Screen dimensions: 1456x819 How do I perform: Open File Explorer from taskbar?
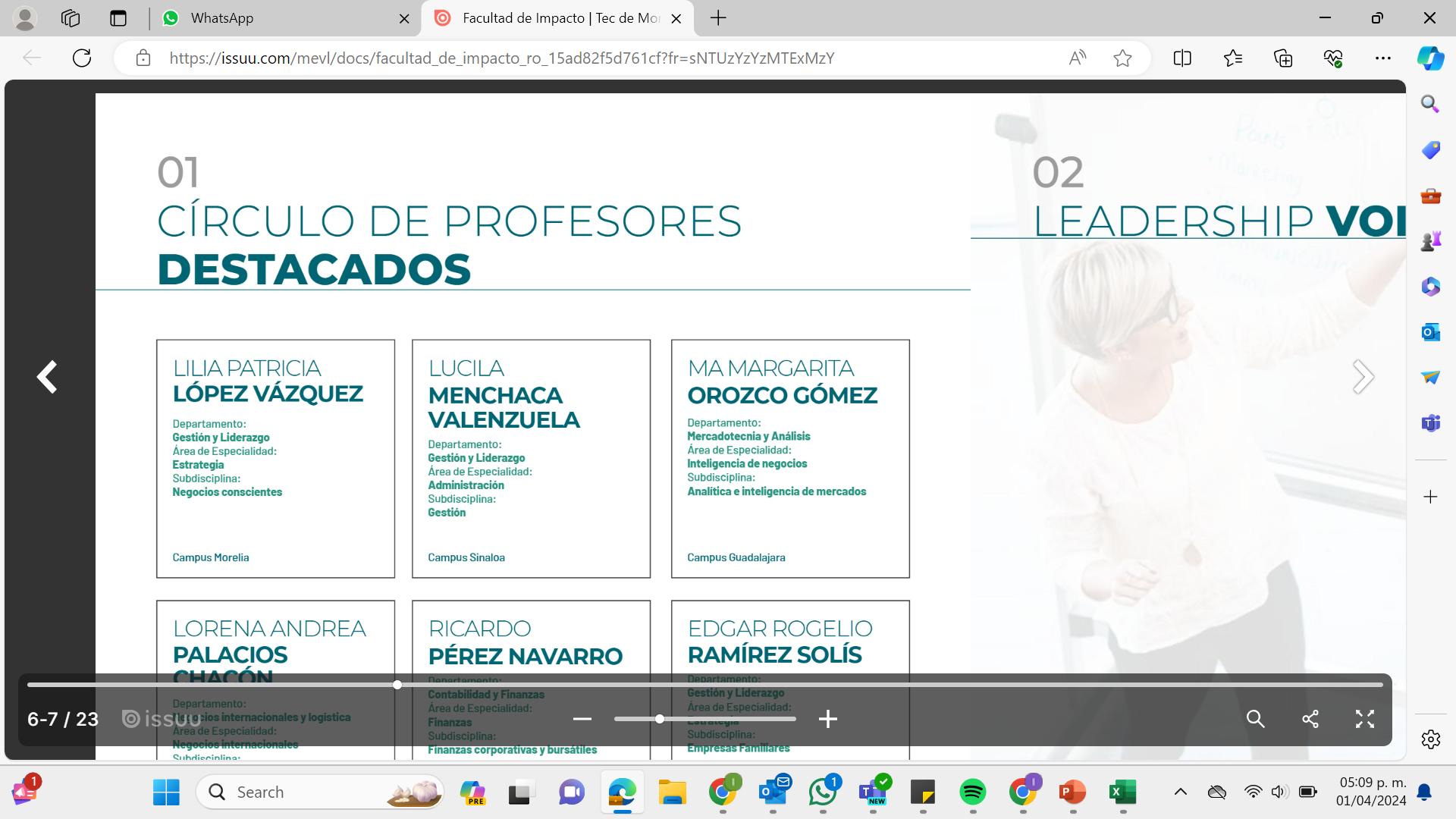click(x=672, y=792)
